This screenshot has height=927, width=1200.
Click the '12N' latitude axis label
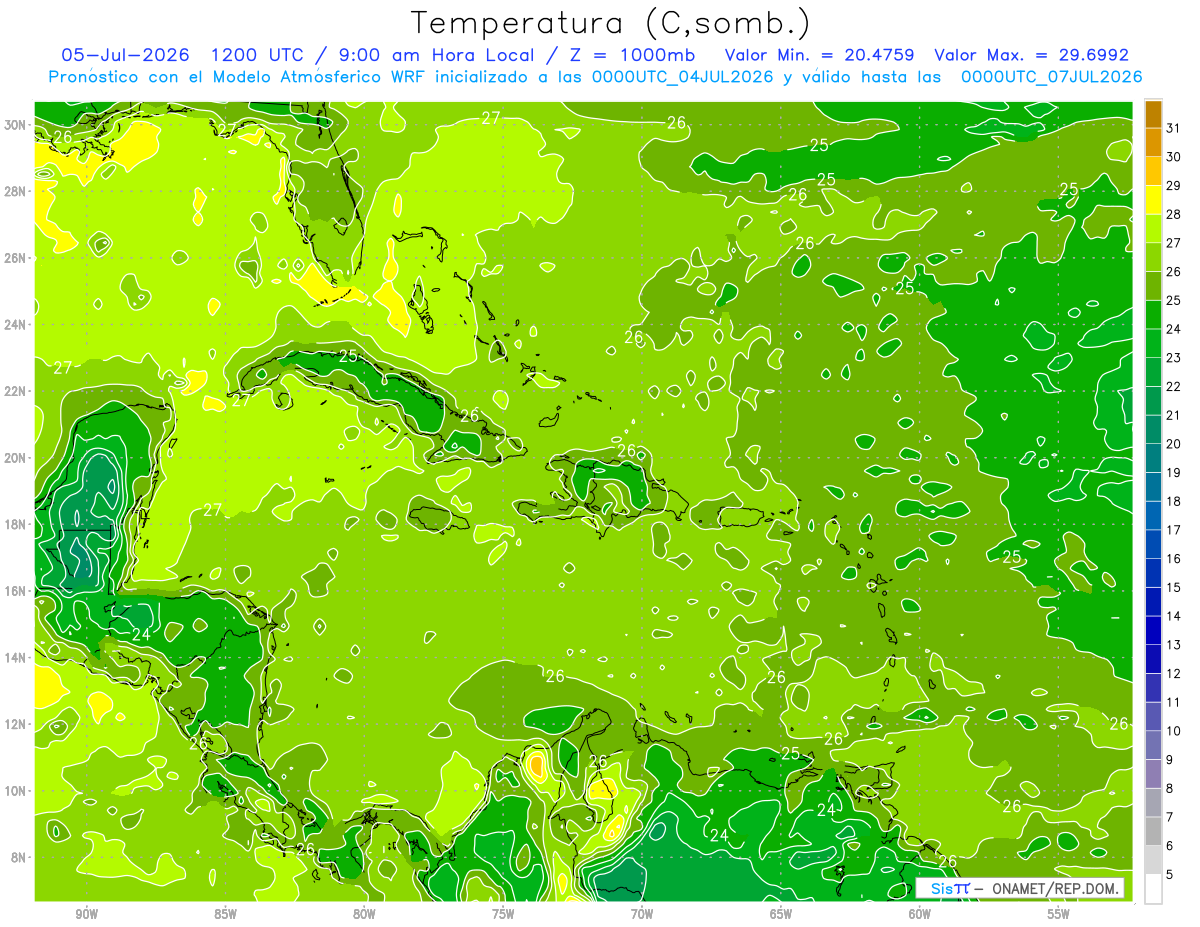tap(16, 723)
